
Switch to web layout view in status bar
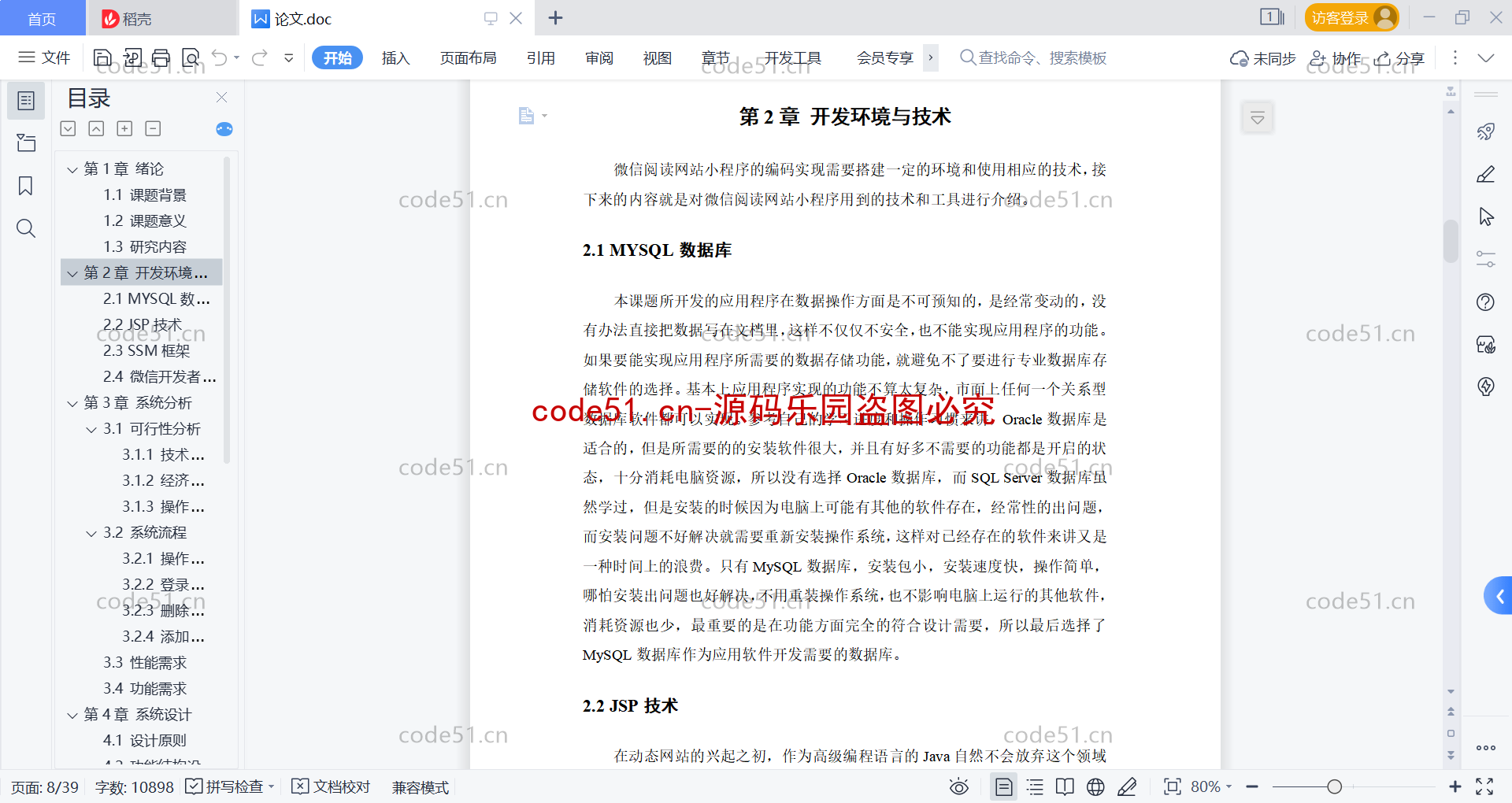(1095, 786)
